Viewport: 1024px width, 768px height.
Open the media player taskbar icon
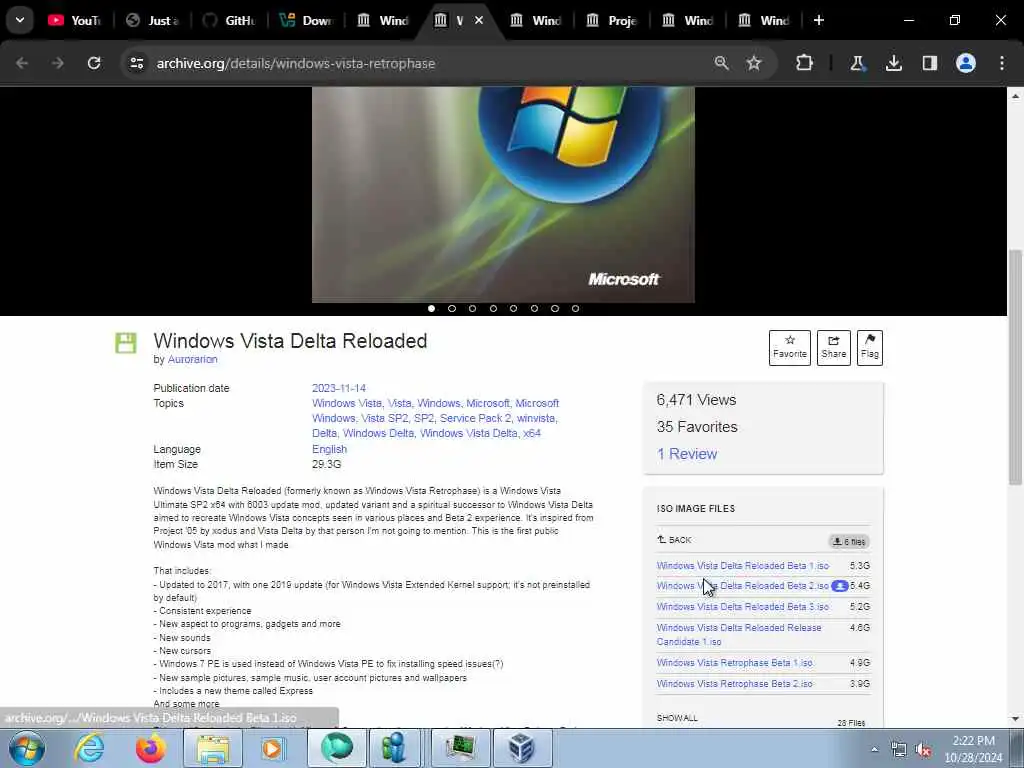[273, 748]
